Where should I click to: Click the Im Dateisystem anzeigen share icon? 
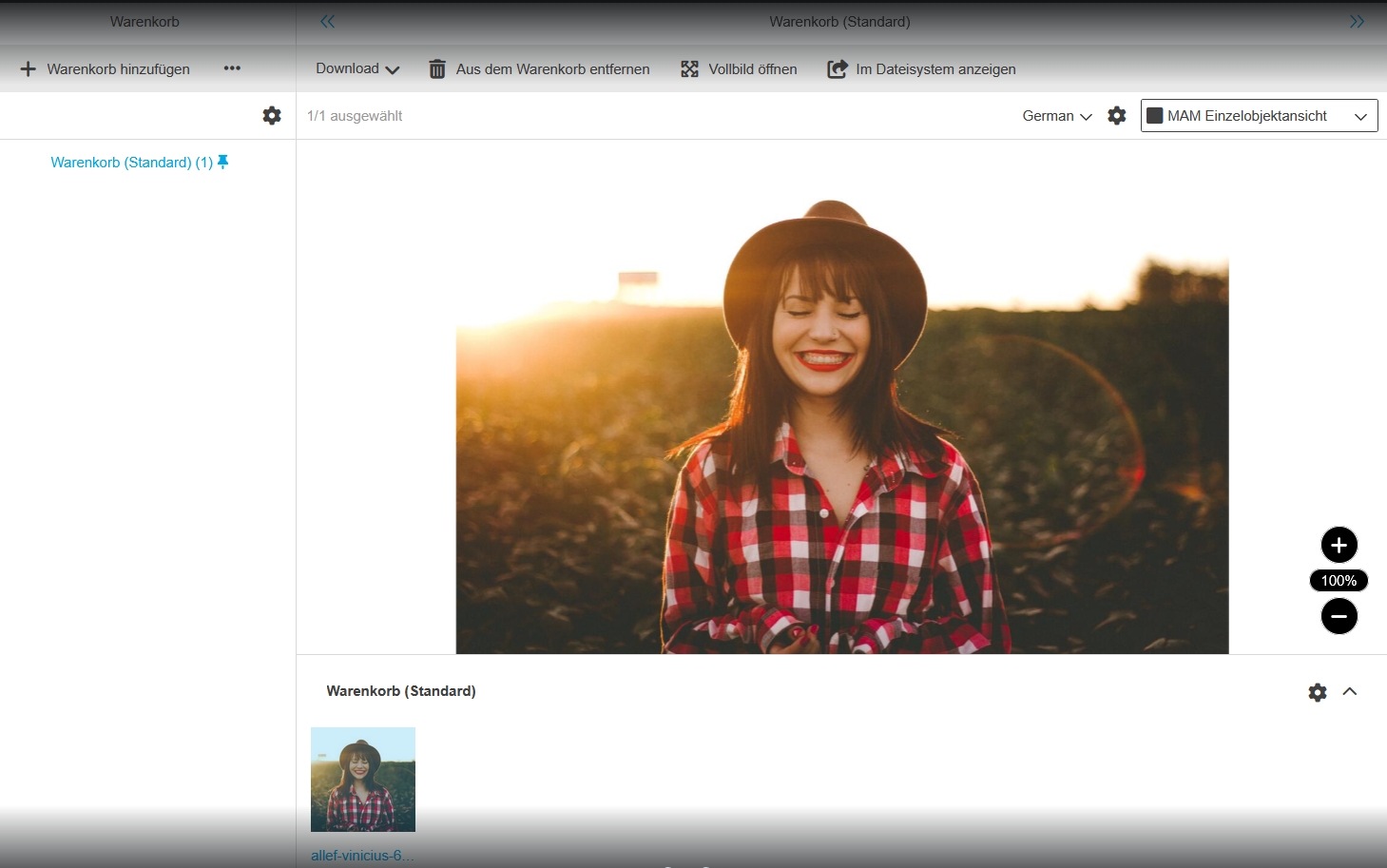[x=837, y=69]
